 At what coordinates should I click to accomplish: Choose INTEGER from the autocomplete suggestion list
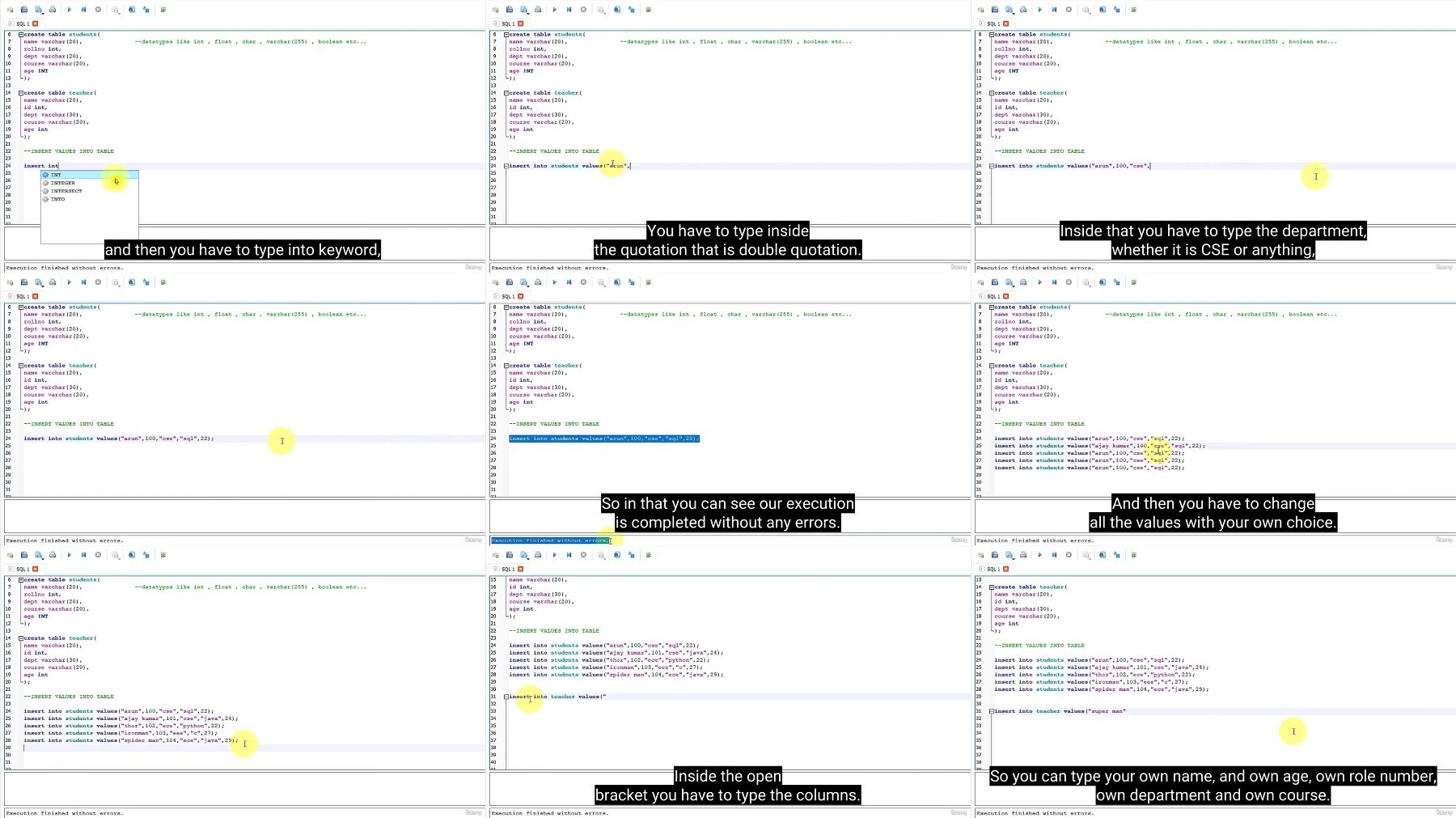(x=90, y=183)
